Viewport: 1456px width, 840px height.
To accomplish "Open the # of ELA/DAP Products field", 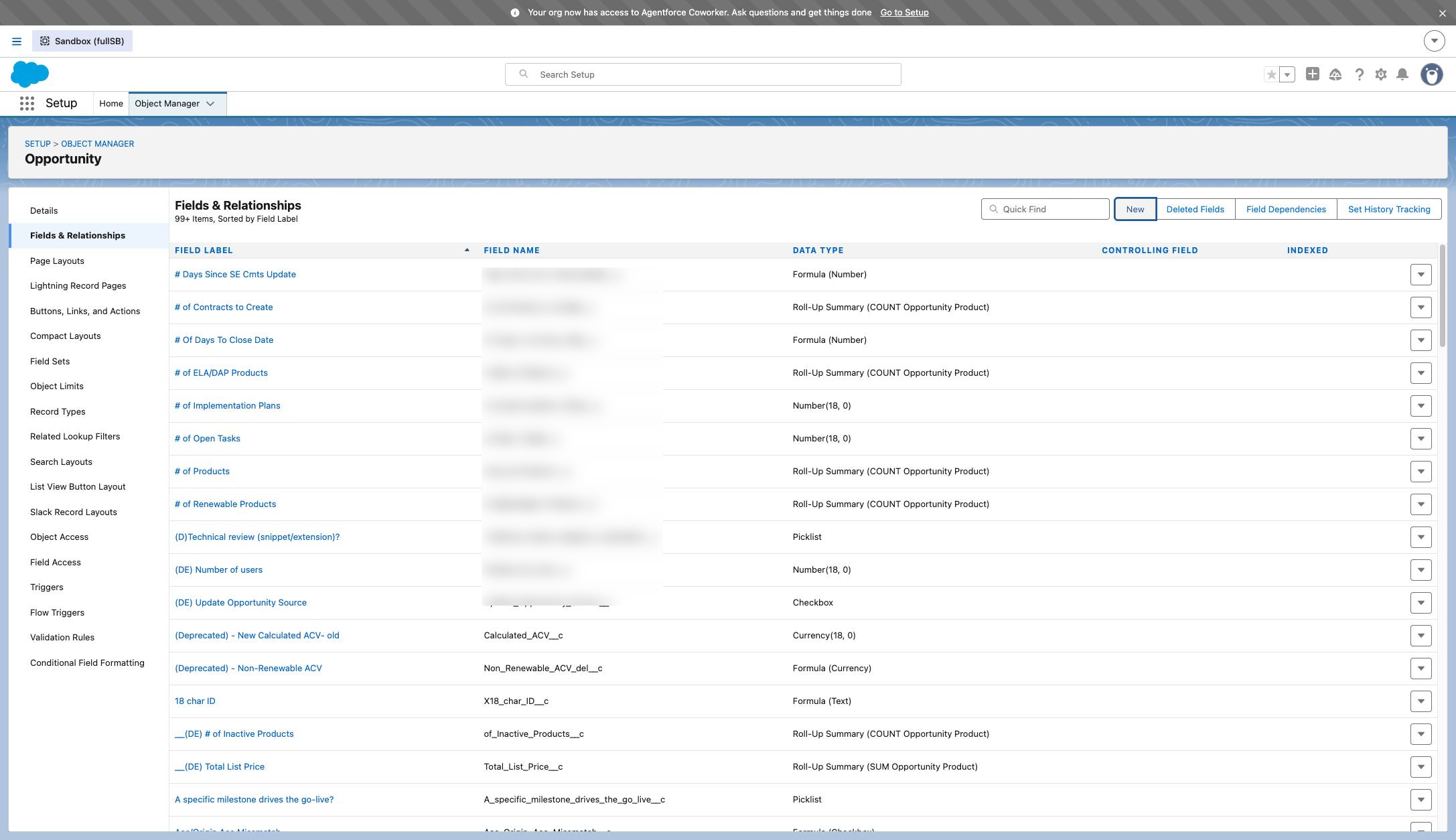I will coord(221,373).
